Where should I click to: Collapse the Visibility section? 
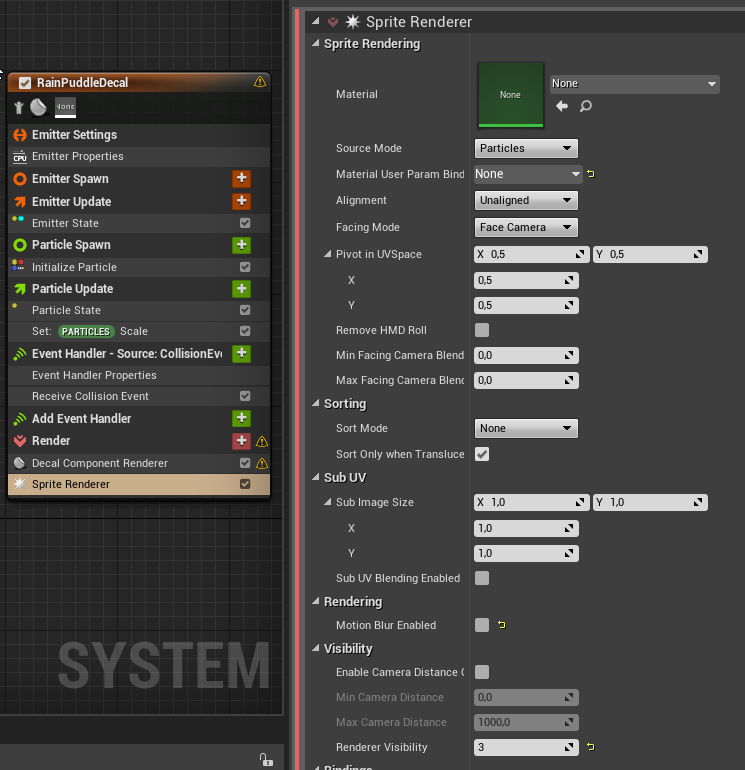(316, 648)
